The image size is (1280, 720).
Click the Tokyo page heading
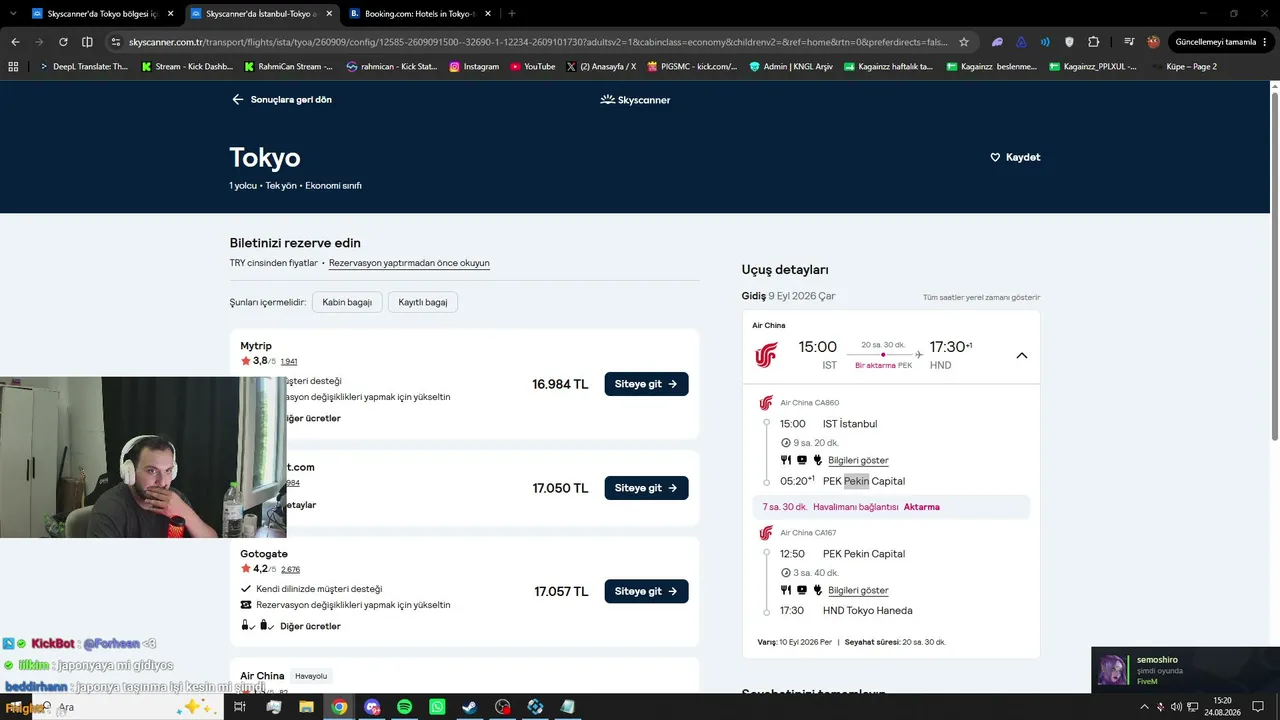pos(265,158)
